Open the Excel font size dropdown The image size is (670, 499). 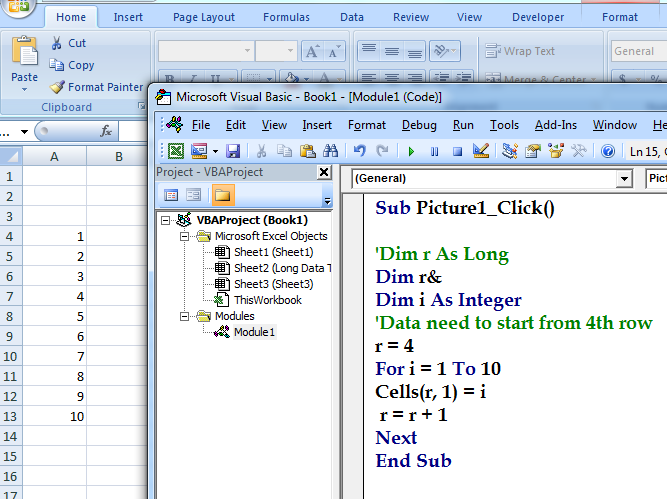(290, 51)
